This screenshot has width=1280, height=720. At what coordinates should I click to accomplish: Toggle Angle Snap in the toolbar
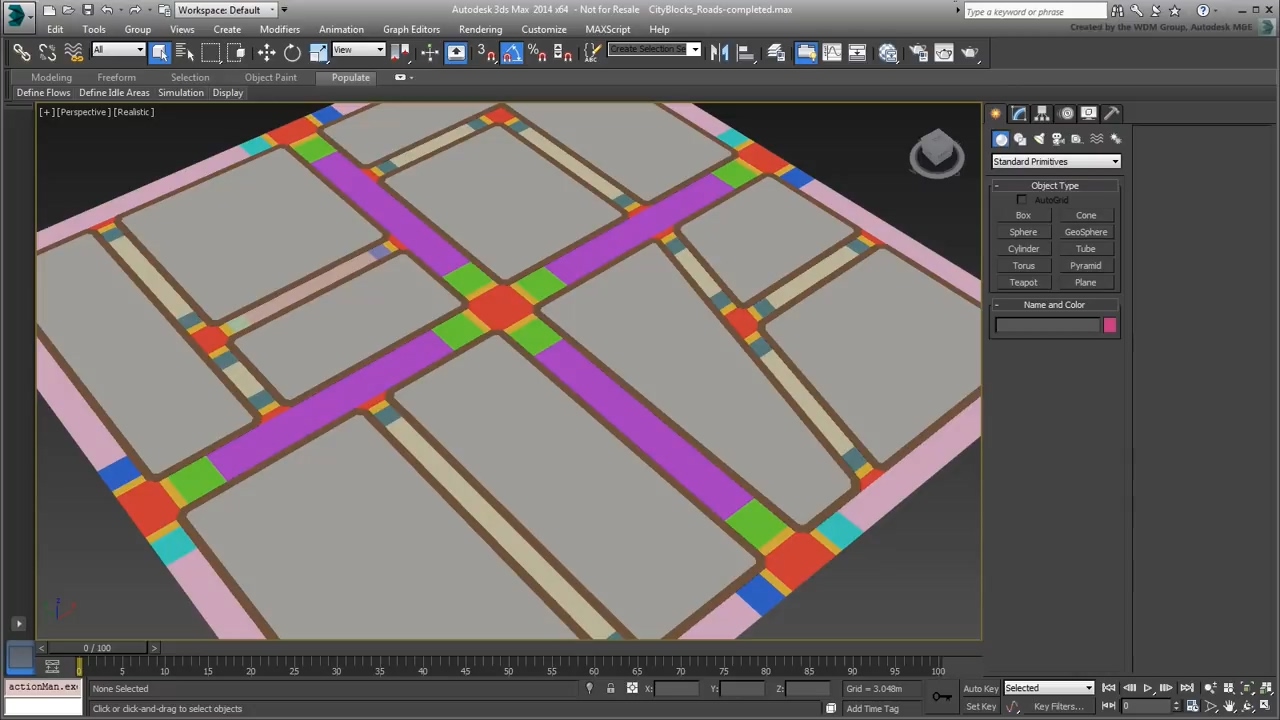coord(512,53)
